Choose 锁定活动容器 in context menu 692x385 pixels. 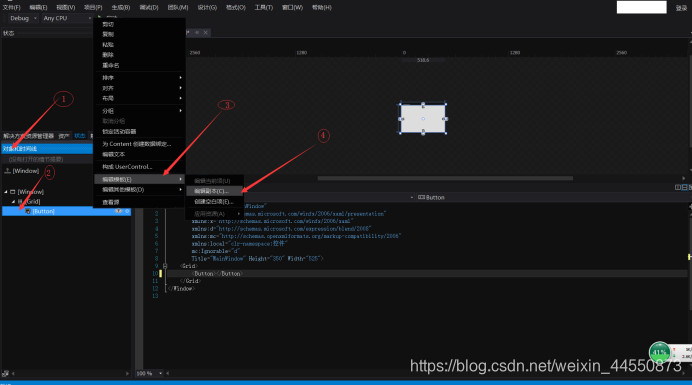[139, 132]
